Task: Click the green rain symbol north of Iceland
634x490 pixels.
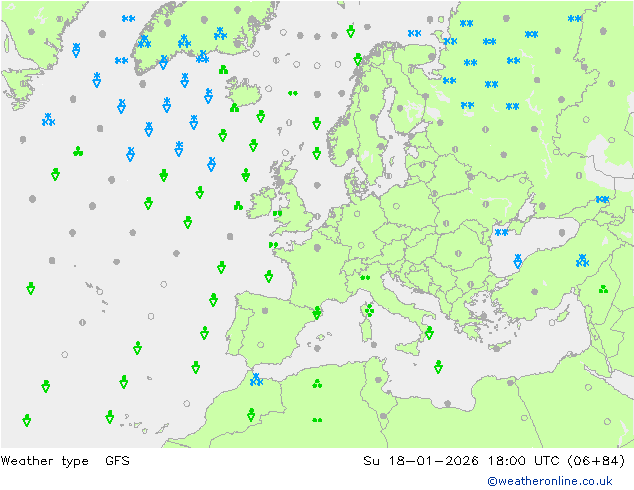Action: 223,70
